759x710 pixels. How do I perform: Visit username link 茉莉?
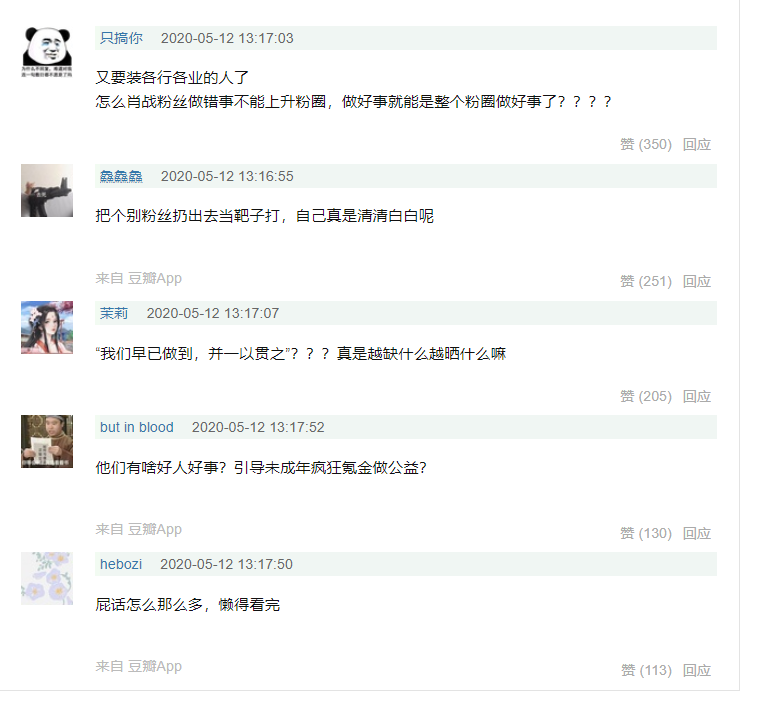point(114,313)
